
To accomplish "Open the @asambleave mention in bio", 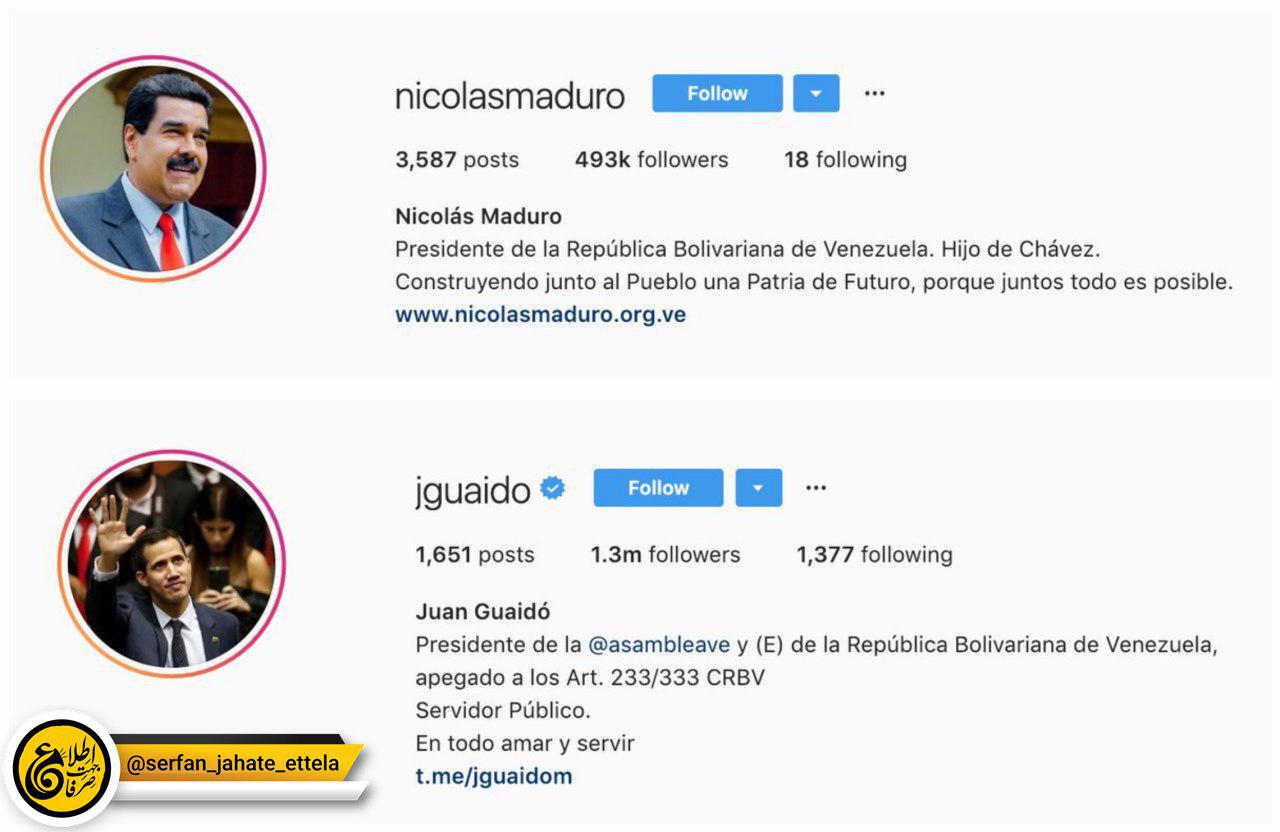I will click(659, 645).
